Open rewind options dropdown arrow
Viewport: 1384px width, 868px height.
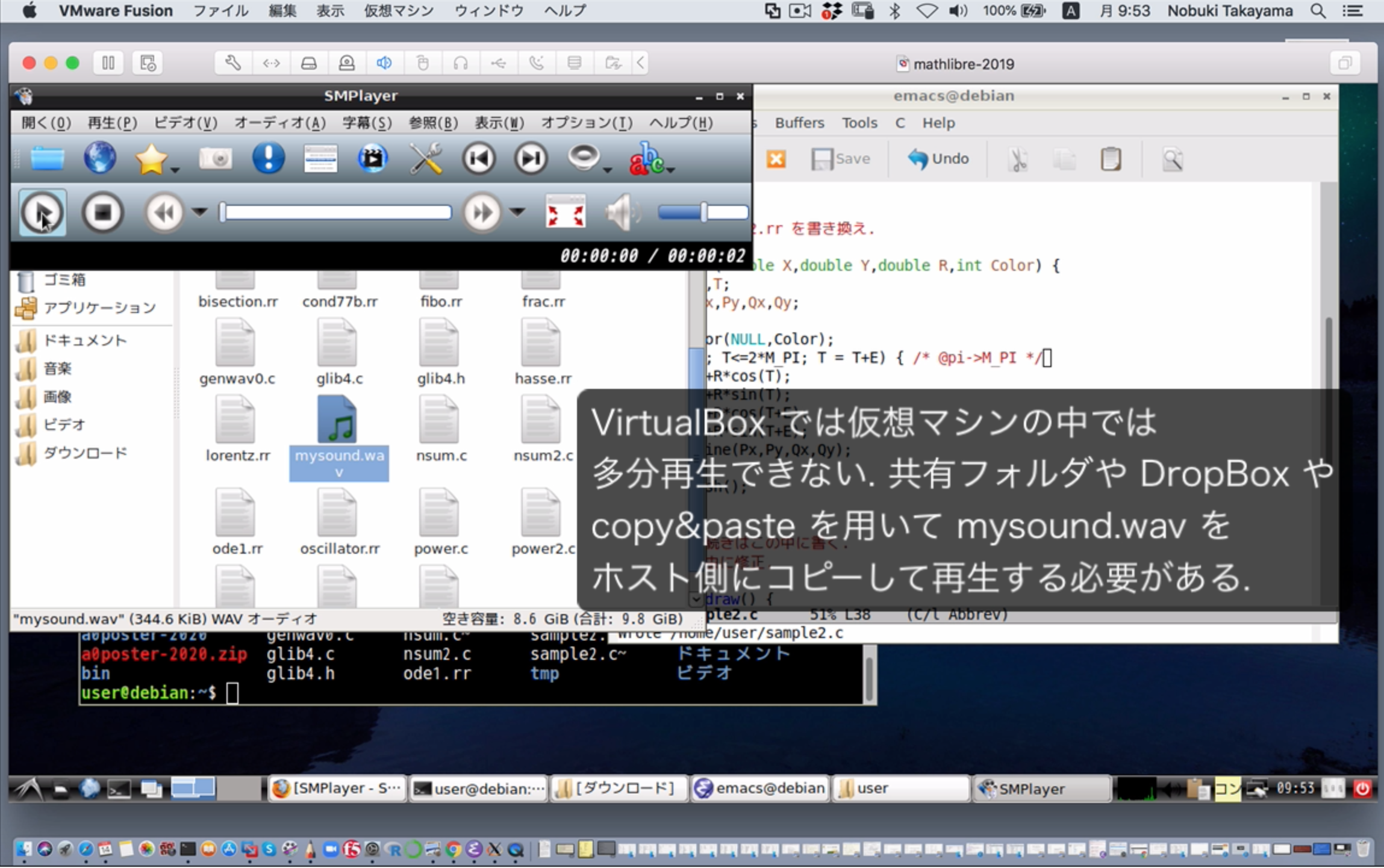[x=200, y=212]
